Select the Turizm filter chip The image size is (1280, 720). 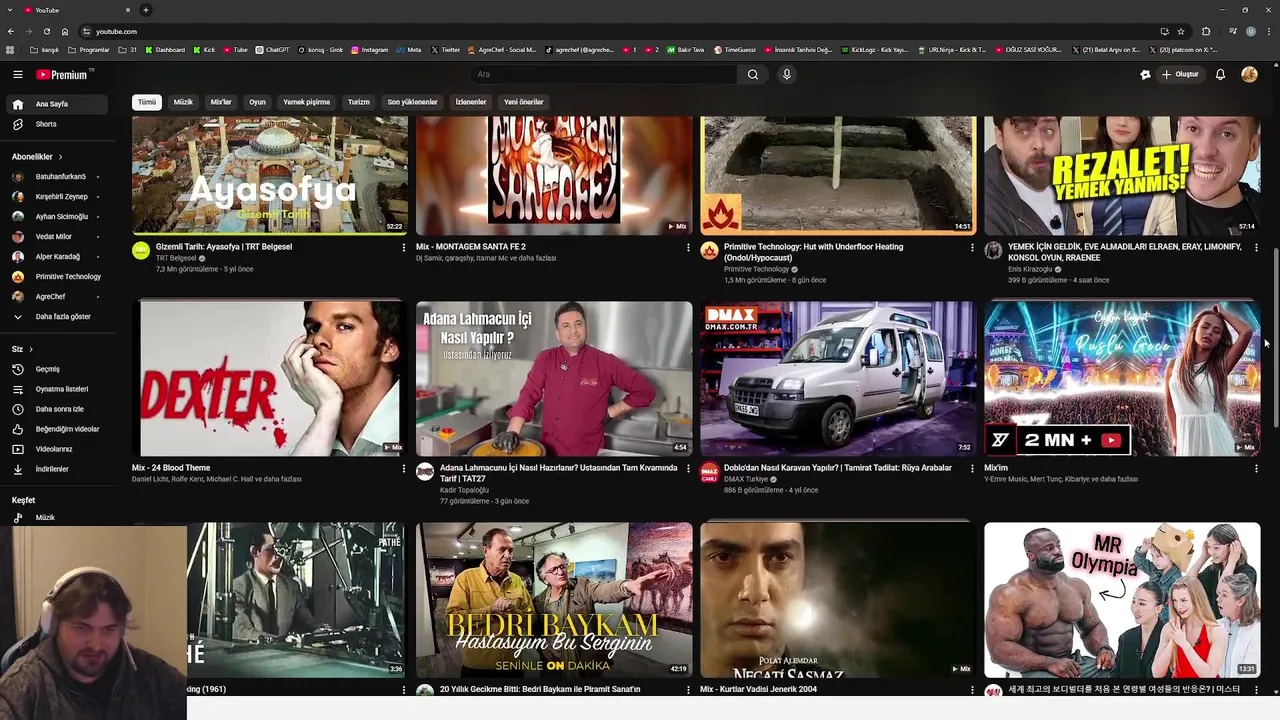358,102
